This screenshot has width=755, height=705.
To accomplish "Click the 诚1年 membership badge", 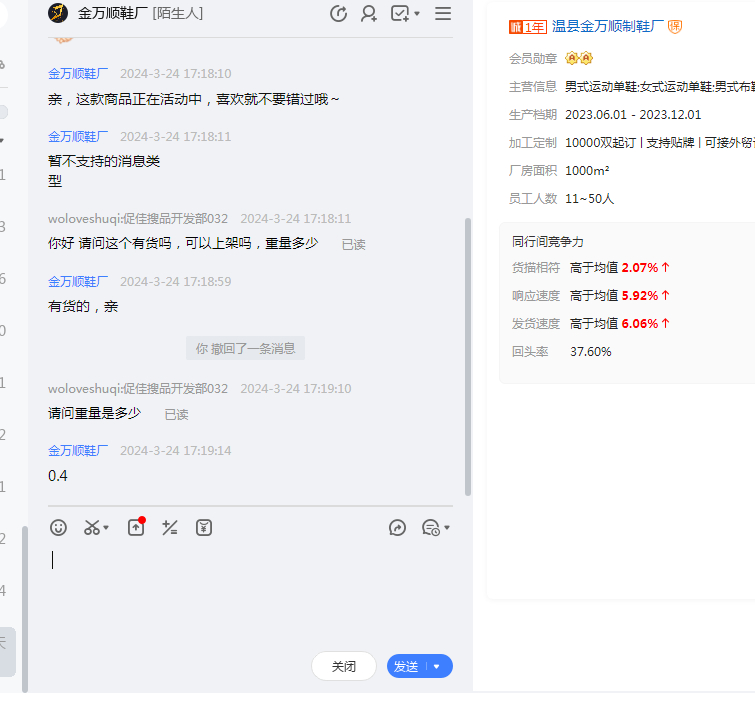I will click(528, 27).
